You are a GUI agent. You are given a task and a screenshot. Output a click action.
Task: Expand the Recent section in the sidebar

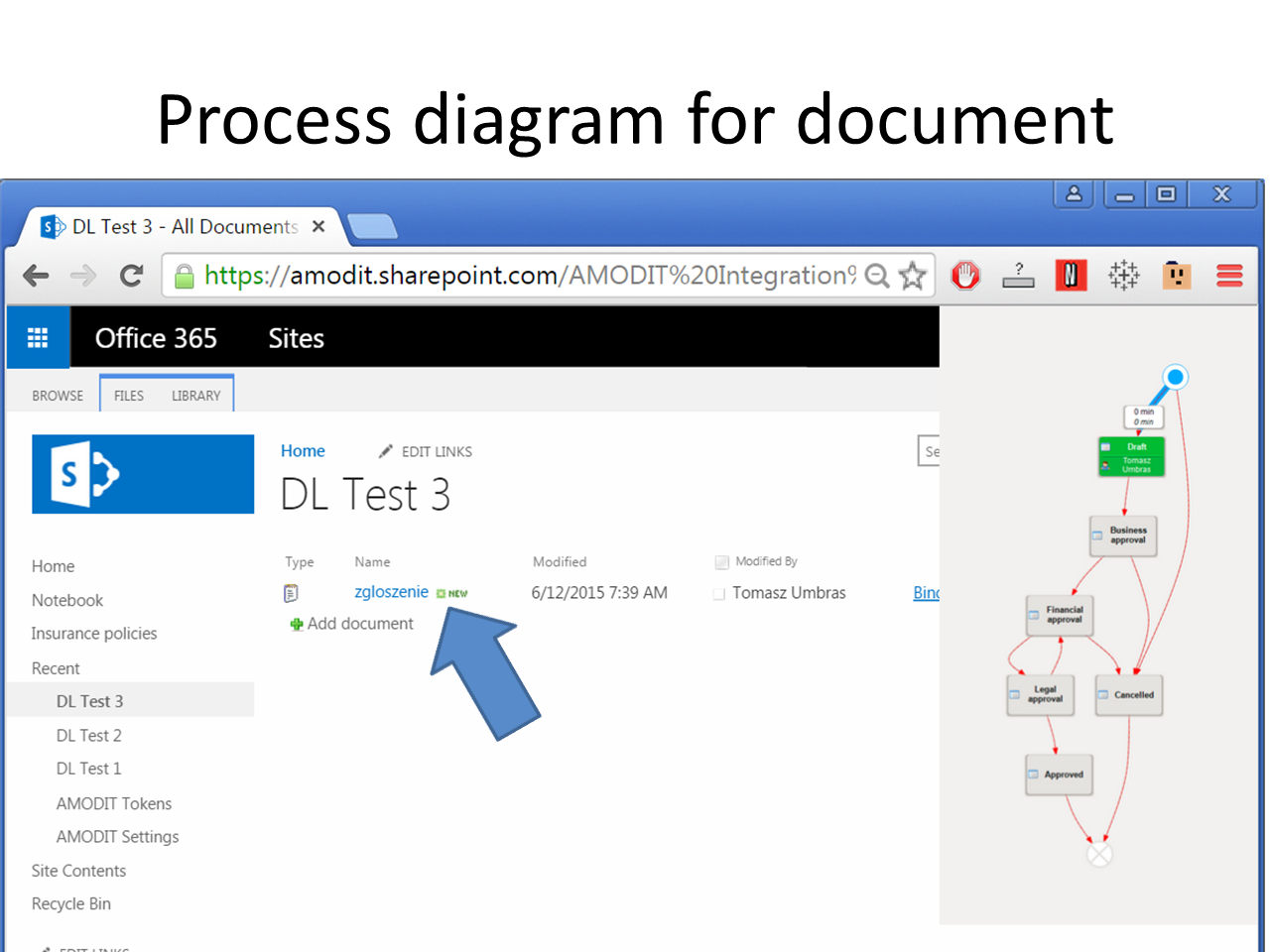tap(56, 667)
